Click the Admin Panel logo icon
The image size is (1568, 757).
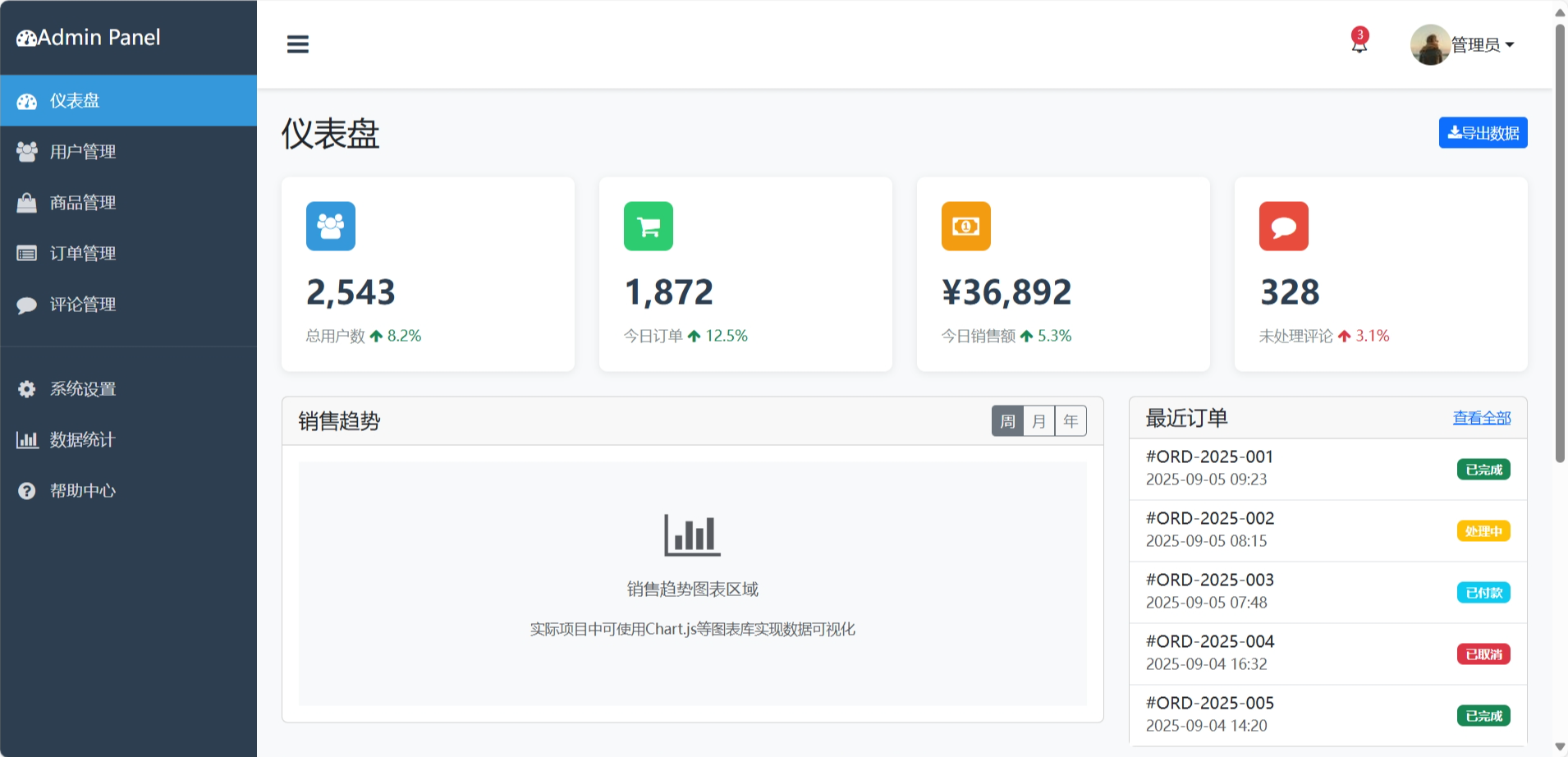[x=26, y=38]
